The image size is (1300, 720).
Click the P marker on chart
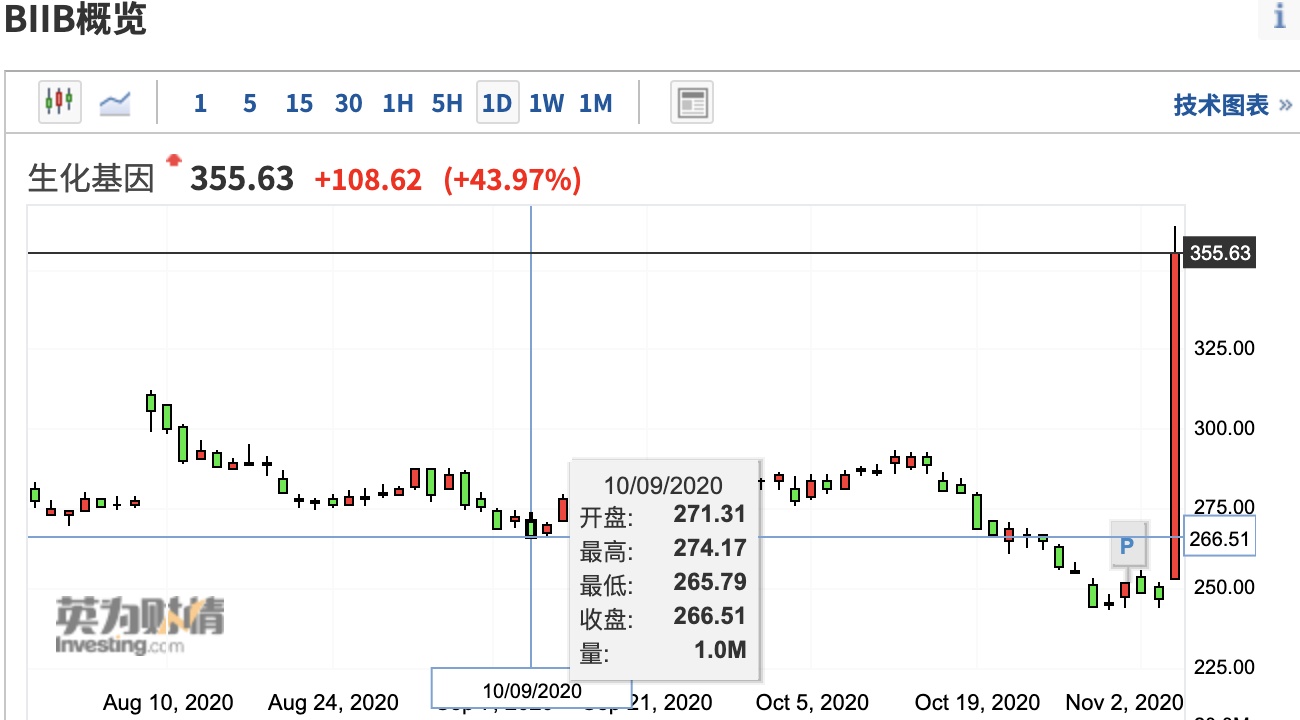point(1127,546)
